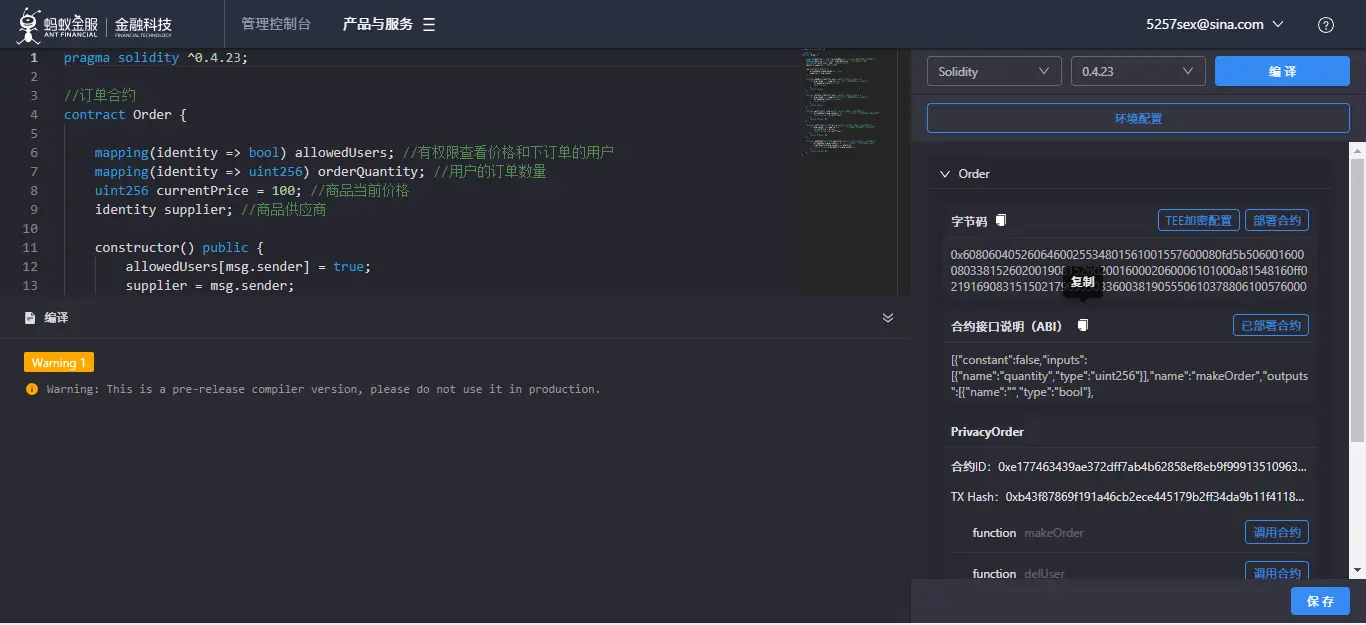Open the Solidity language dropdown
Viewport: 1366px width, 625px height.
tap(994, 71)
